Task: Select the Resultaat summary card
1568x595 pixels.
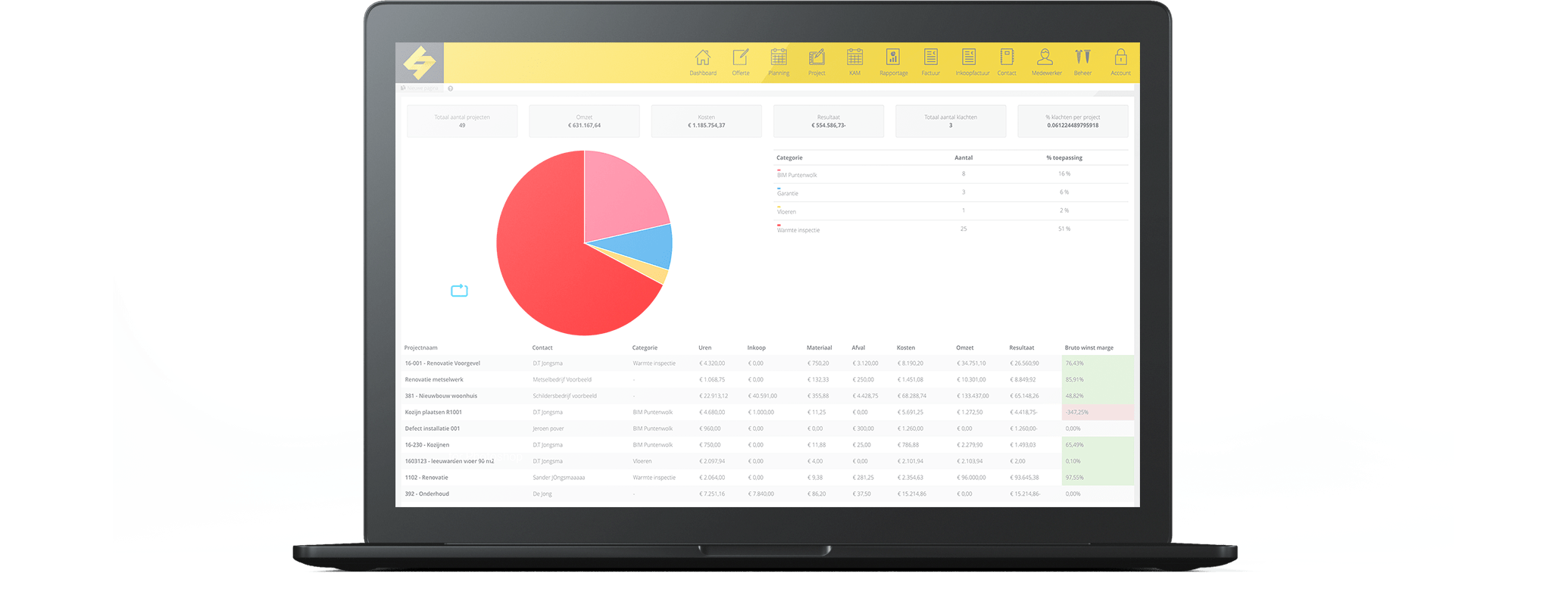Action: 829,121
